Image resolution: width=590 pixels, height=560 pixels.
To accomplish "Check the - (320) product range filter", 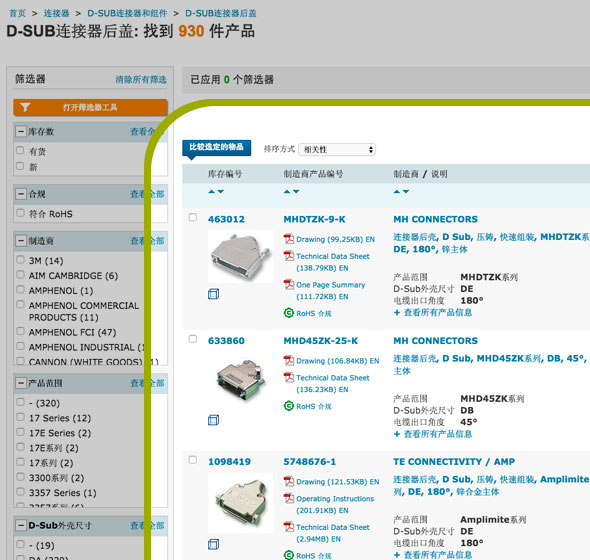I will pyautogui.click(x=20, y=402).
